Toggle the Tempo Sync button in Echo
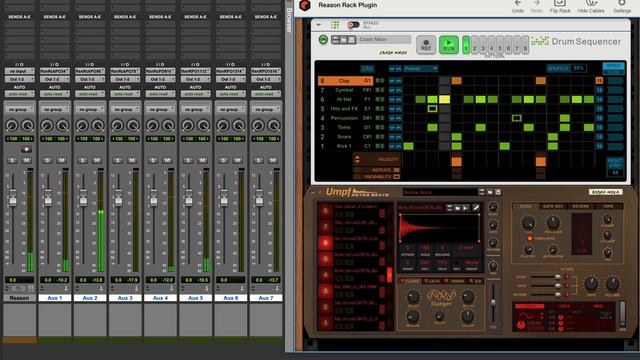This screenshot has width=640, height=360. click(530, 238)
